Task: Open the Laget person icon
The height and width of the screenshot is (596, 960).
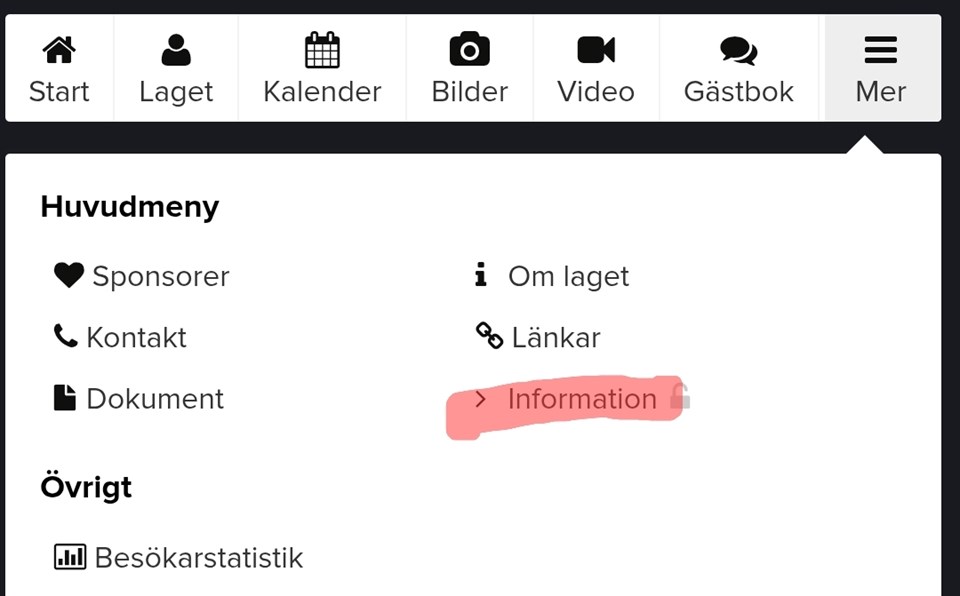Action: (x=176, y=49)
